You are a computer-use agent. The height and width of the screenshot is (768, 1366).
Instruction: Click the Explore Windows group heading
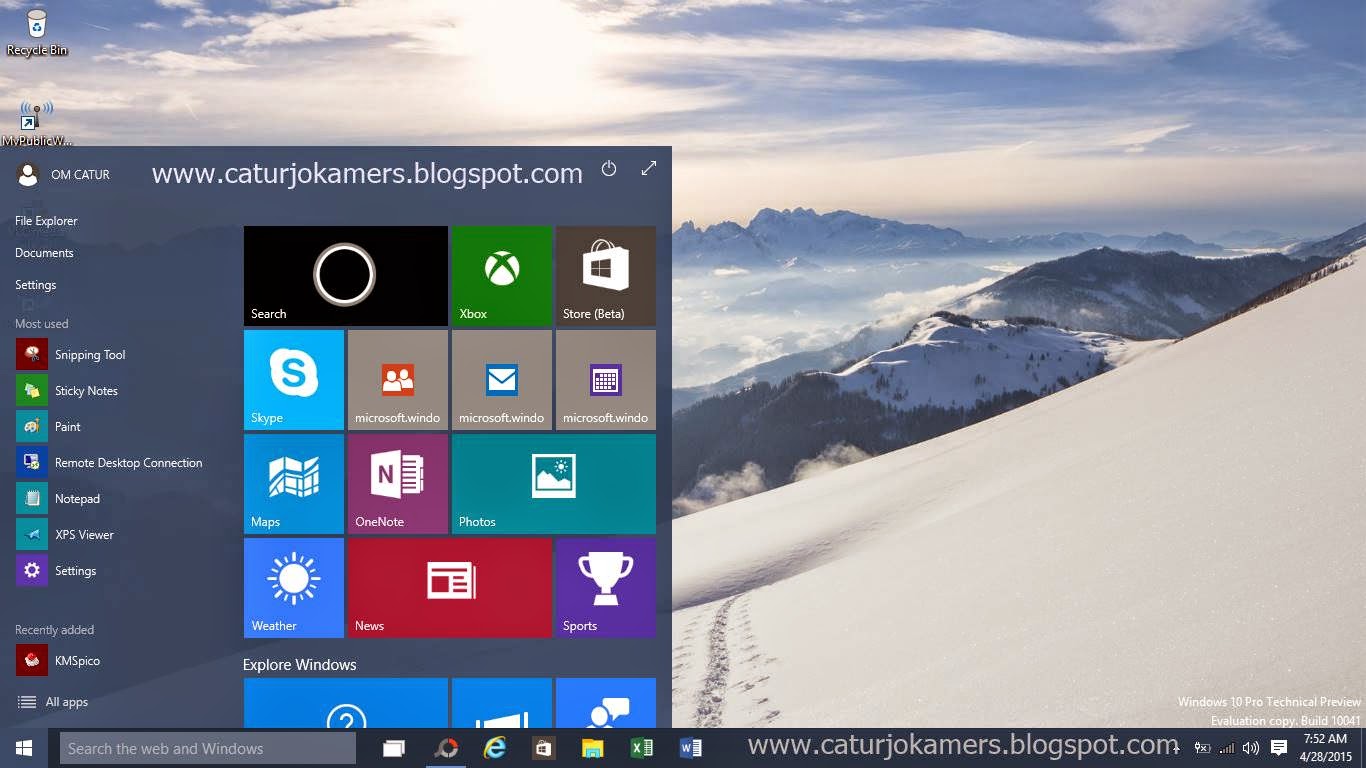coord(300,665)
